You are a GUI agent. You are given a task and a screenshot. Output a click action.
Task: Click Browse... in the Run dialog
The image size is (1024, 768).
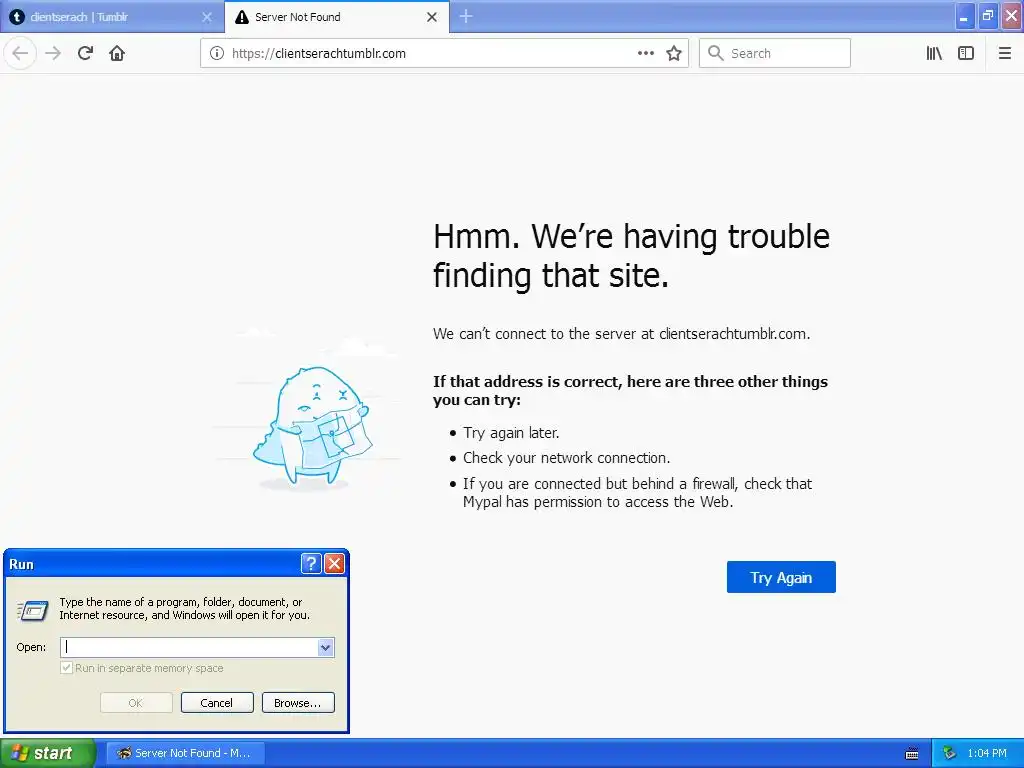(x=298, y=703)
